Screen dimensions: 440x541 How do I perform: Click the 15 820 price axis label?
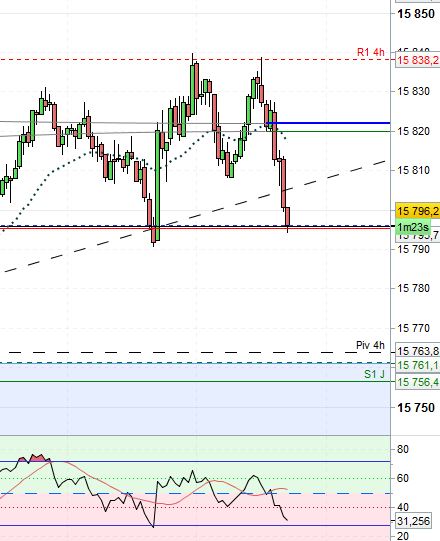coord(413,131)
